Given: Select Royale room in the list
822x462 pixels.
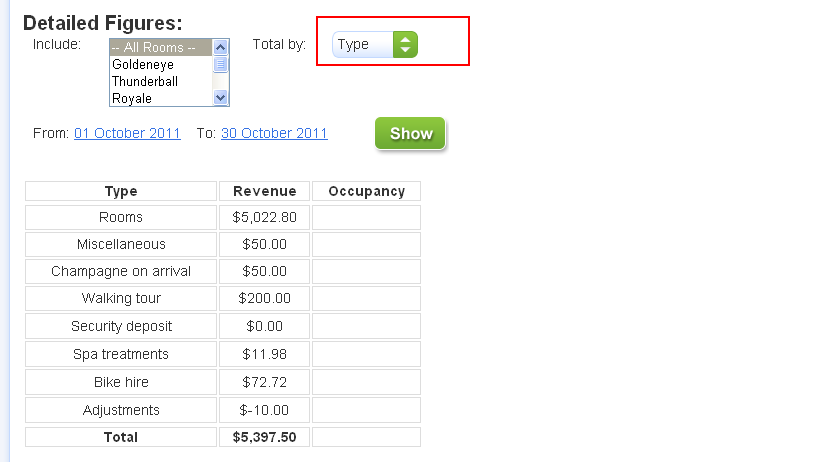Looking at the screenshot, I should [x=161, y=98].
